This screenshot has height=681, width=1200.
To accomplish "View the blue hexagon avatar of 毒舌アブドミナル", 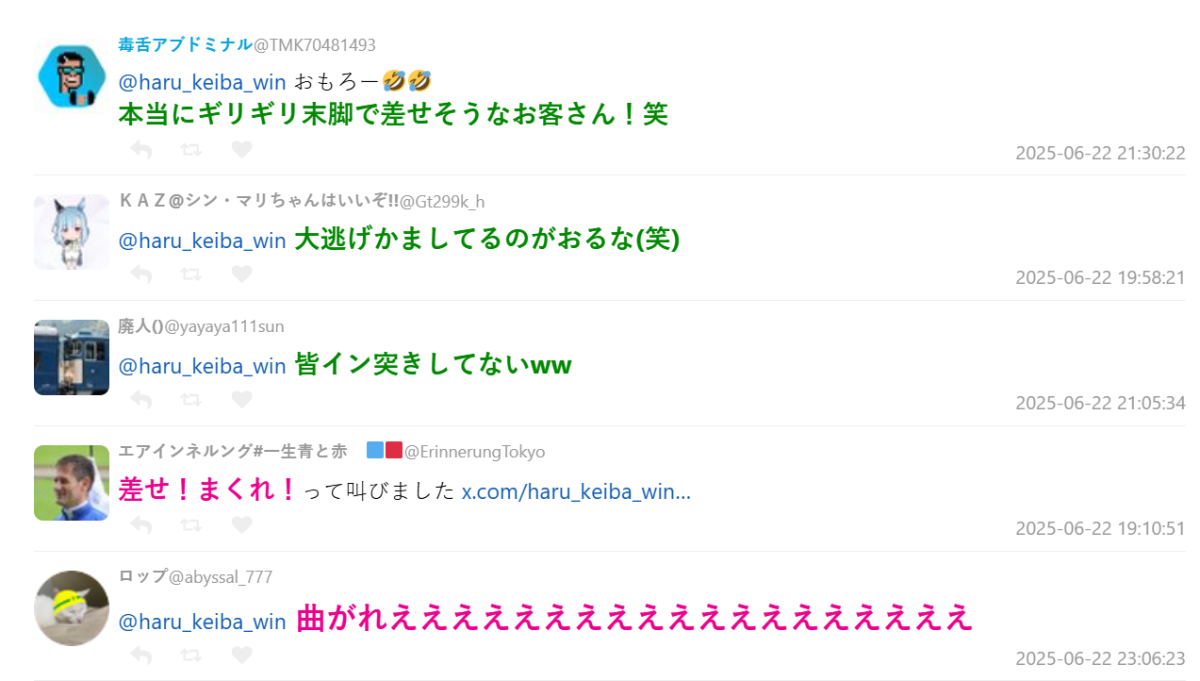I will point(71,76).
